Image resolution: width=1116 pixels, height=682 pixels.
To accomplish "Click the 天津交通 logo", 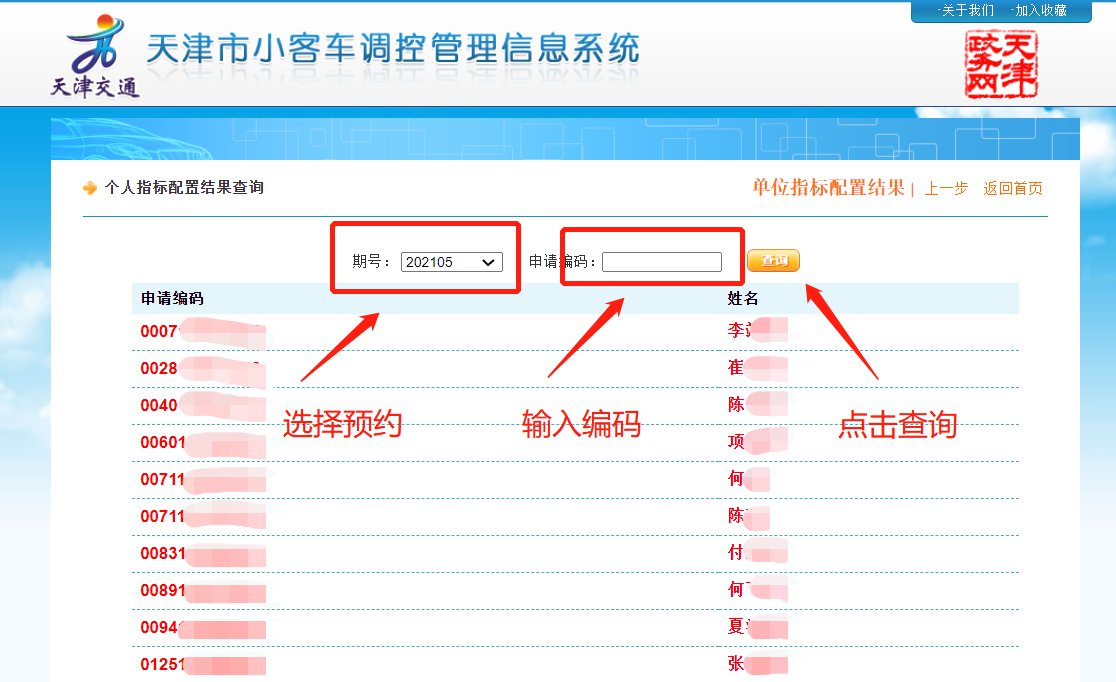I will click(x=95, y=56).
